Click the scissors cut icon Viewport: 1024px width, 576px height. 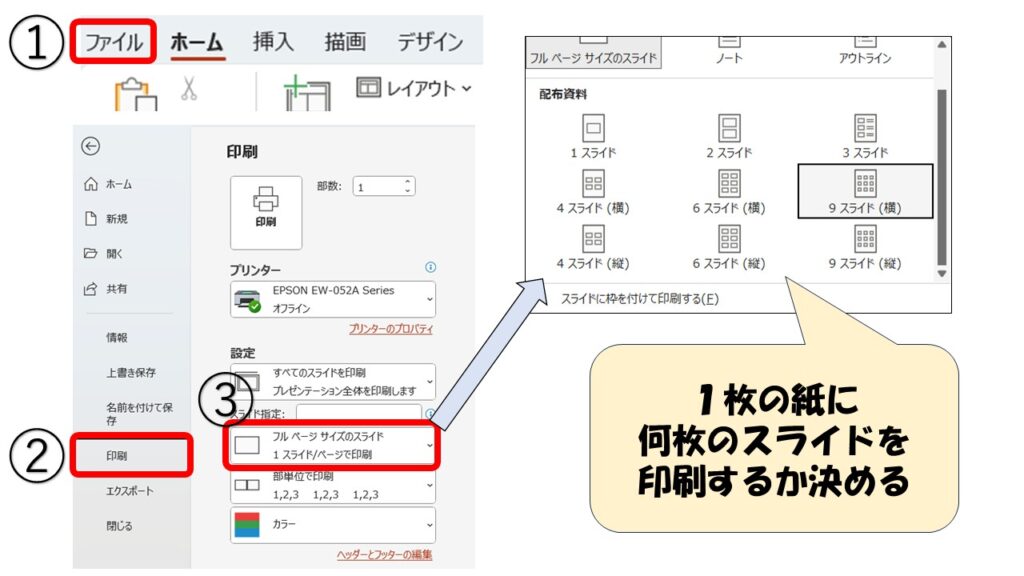pos(189,89)
